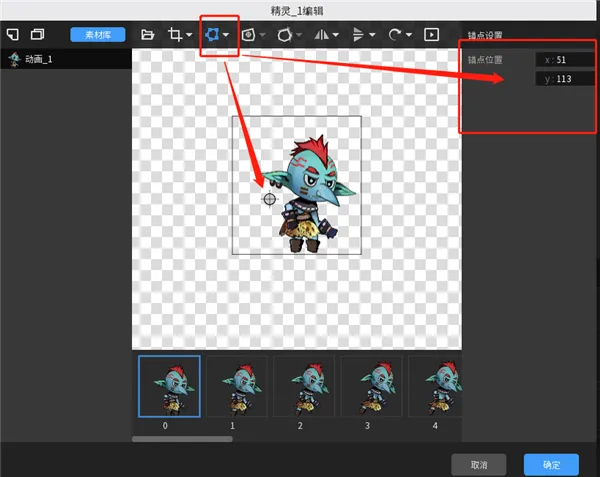This screenshot has width=600, height=477.
Task: Edit the anchor x position field
Action: (x=565, y=60)
